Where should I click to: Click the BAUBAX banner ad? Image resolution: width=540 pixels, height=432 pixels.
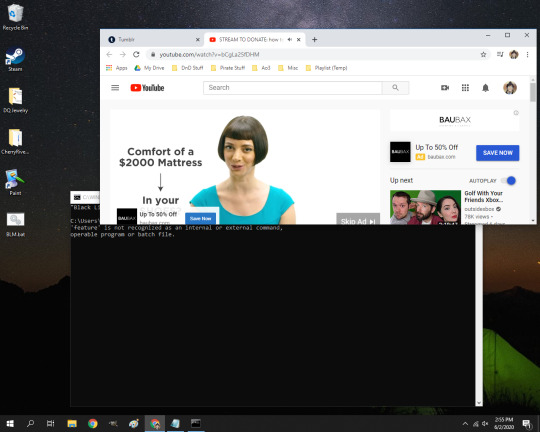(455, 120)
